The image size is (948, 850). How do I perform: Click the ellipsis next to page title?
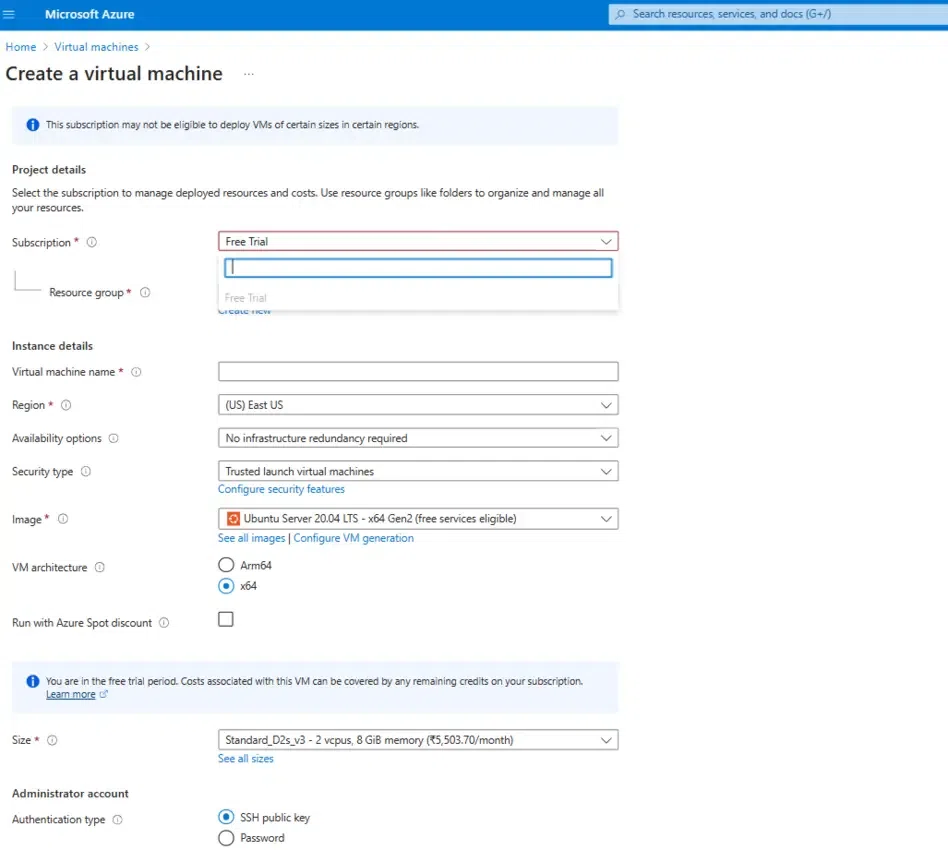pos(249,74)
